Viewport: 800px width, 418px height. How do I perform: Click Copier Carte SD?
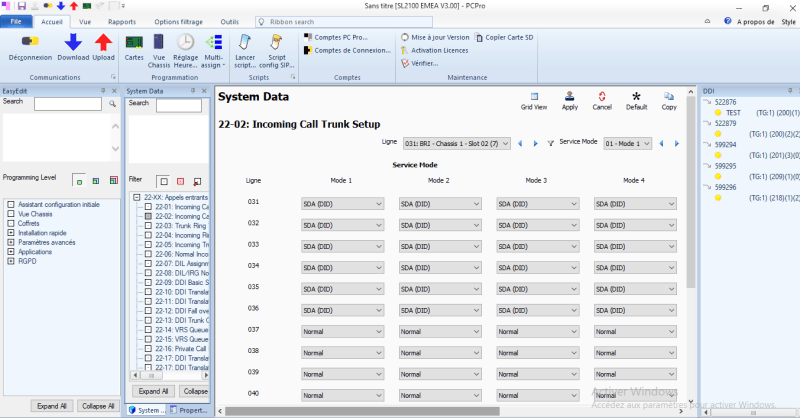(504, 37)
